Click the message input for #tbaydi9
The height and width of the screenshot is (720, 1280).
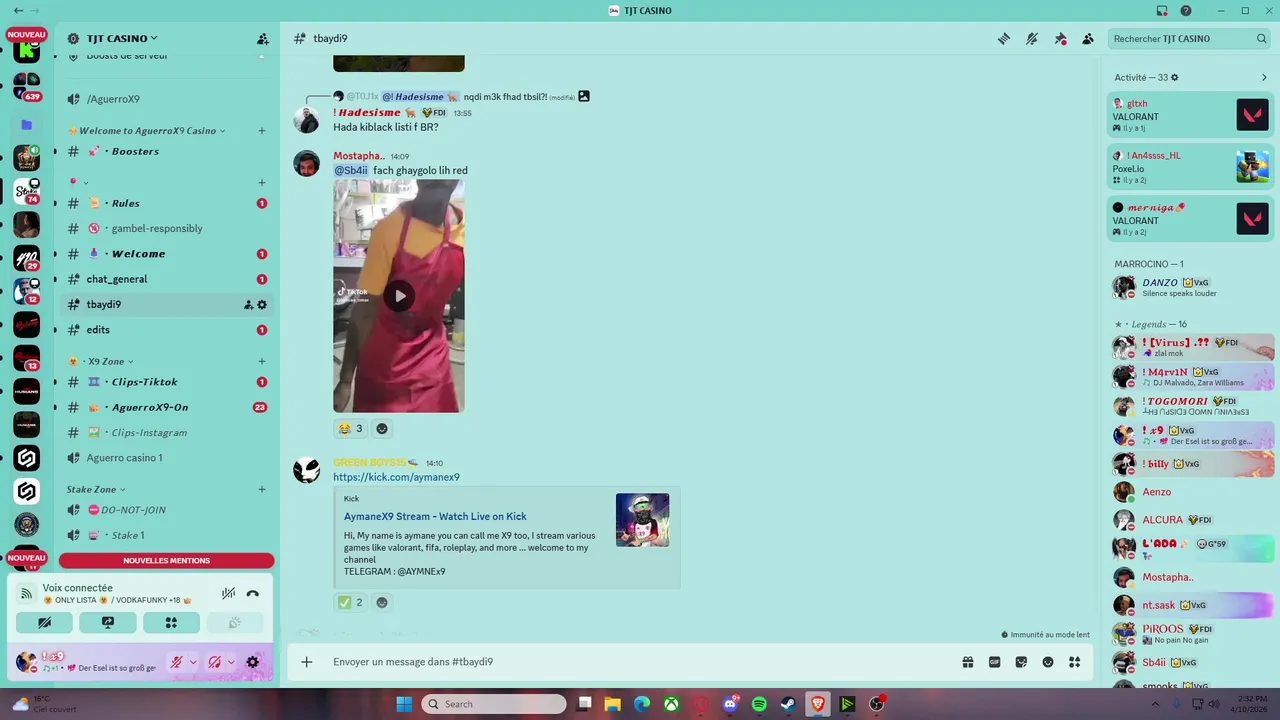click(640, 662)
